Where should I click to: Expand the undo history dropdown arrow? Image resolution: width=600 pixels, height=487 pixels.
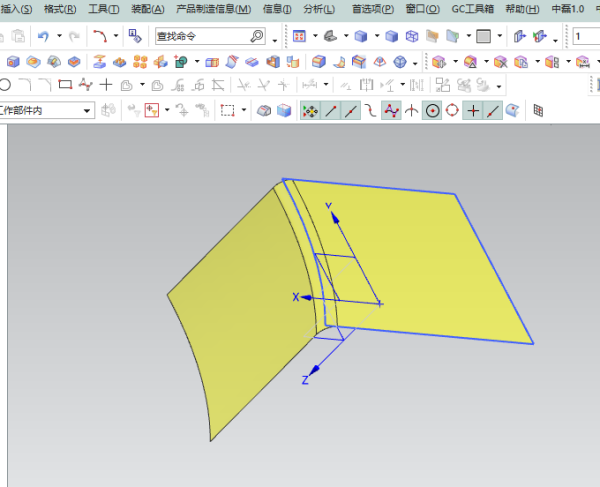(x=59, y=36)
